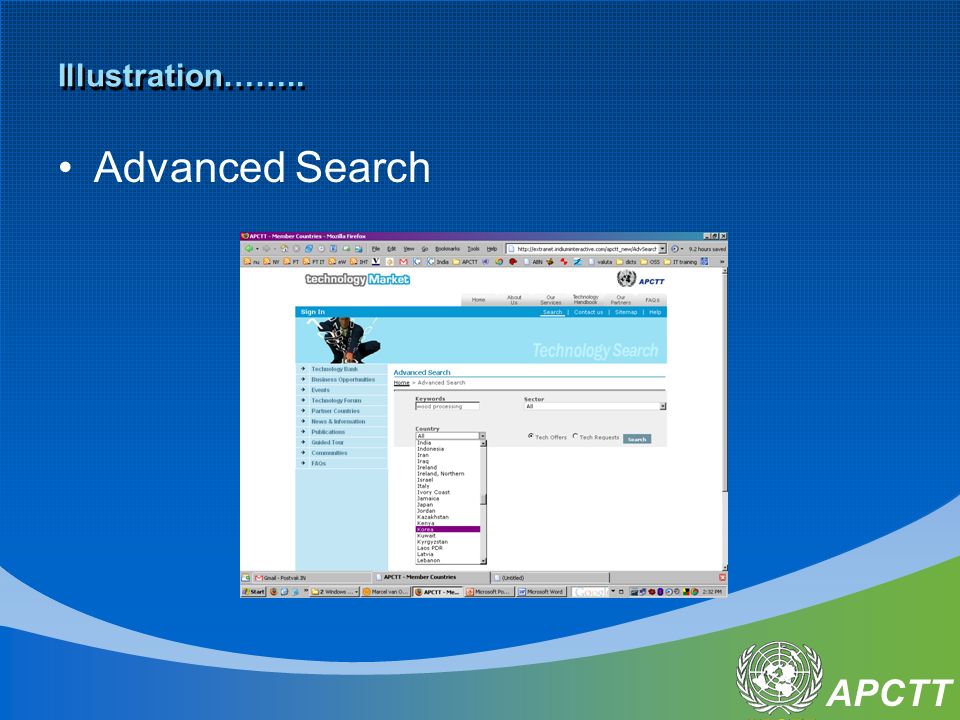
Task: Click the Firefox Home toolbar icon
Action: [x=284, y=249]
